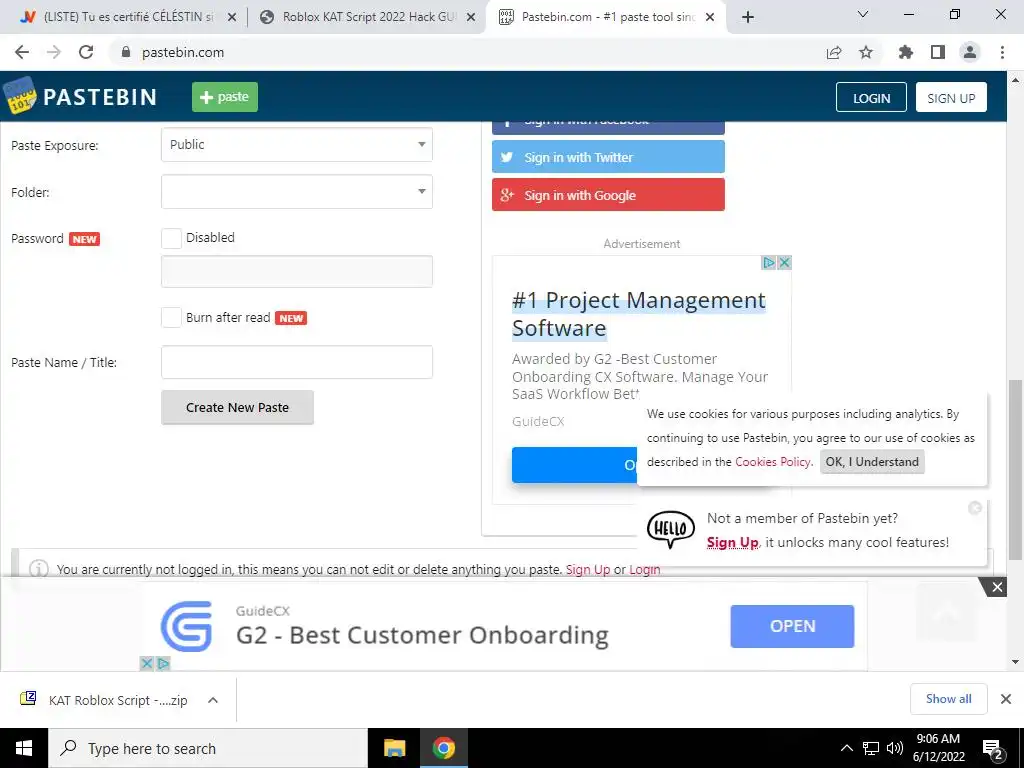Open Windows Start menu
Image resolution: width=1024 pixels, height=768 pixels.
coord(24,748)
